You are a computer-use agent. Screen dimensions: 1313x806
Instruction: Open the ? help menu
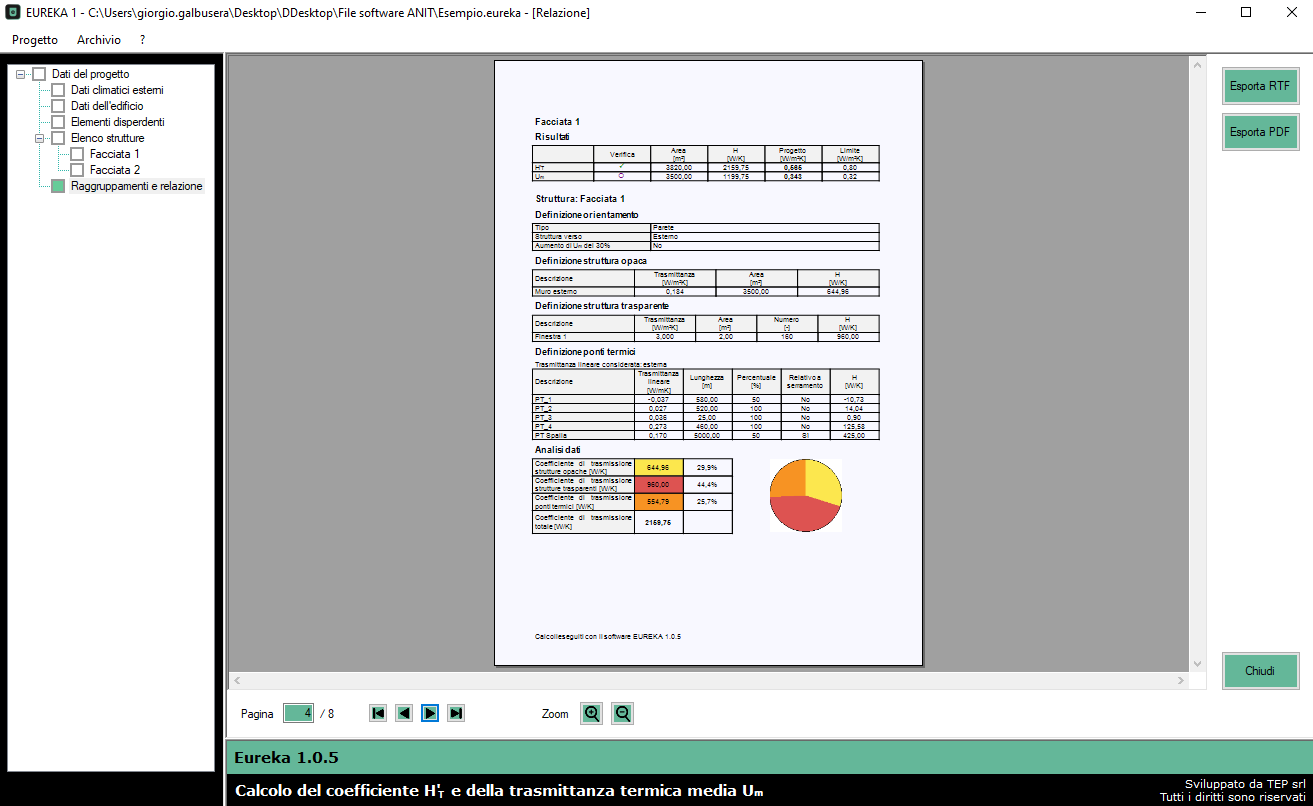click(x=143, y=40)
